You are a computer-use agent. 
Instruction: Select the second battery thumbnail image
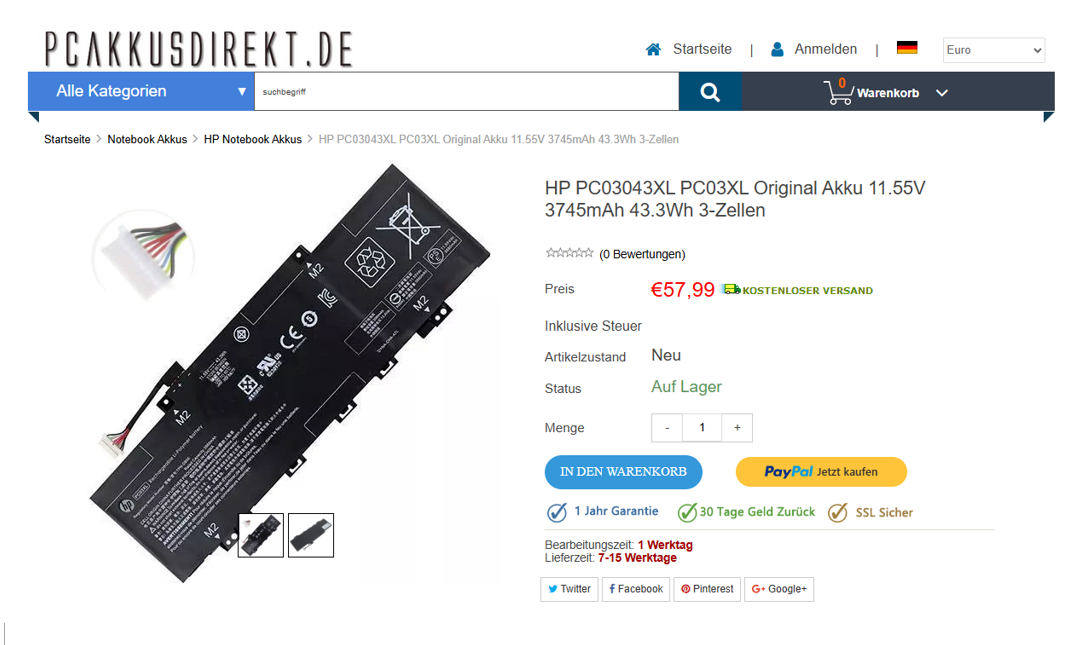310,535
